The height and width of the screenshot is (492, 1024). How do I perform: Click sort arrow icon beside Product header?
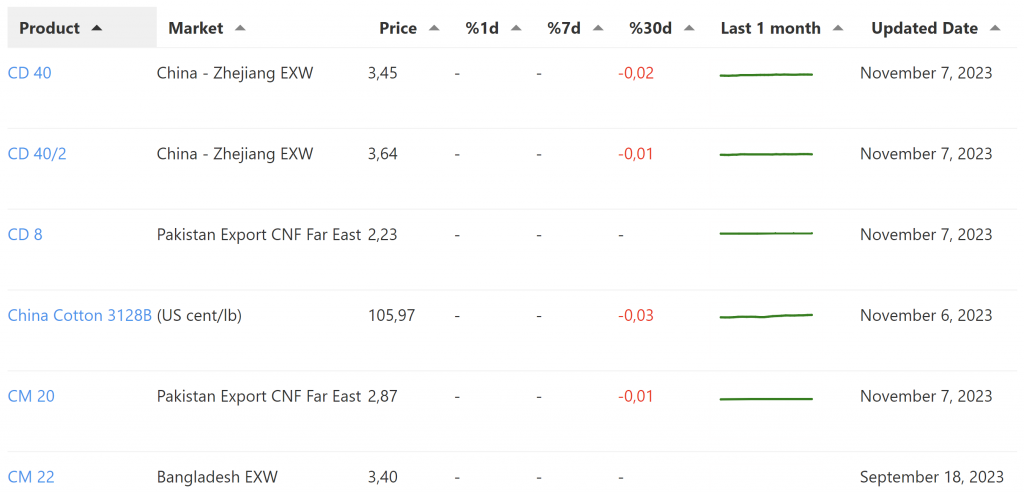click(96, 28)
